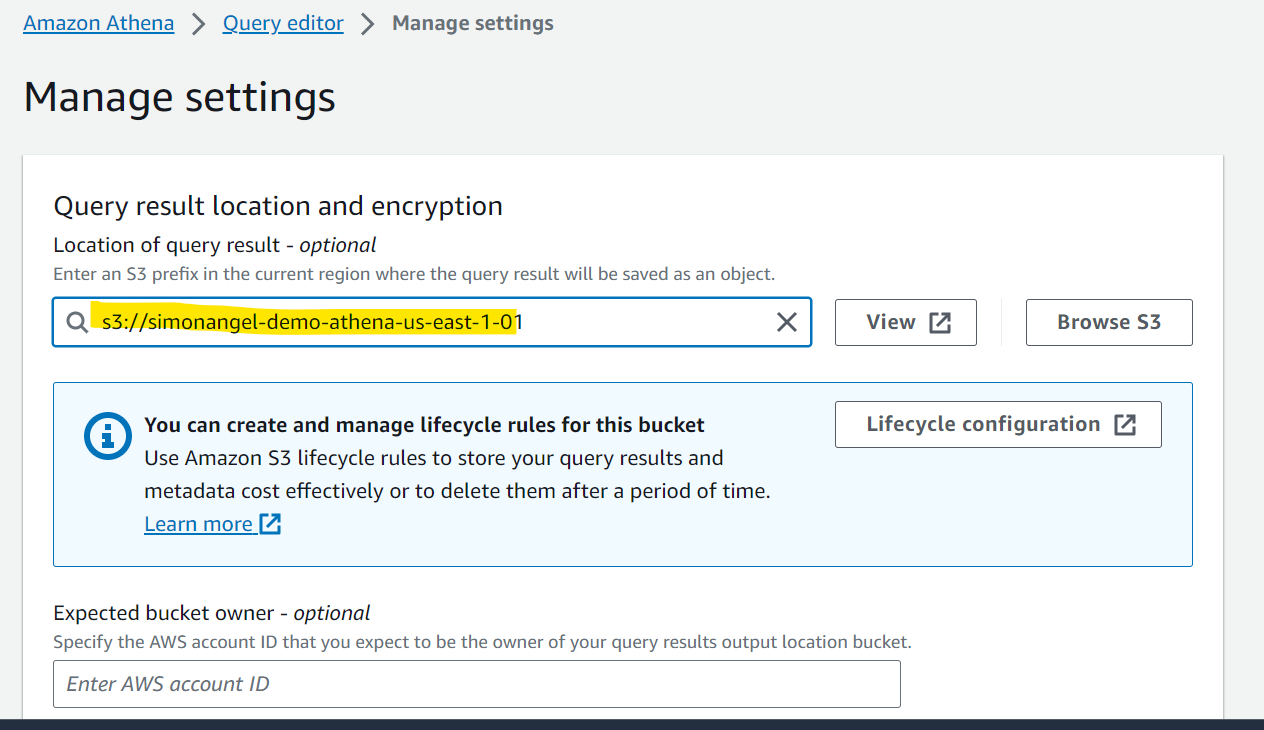Click the Expected bucket owner label
The width and height of the screenshot is (1264, 730).
pos(212,613)
